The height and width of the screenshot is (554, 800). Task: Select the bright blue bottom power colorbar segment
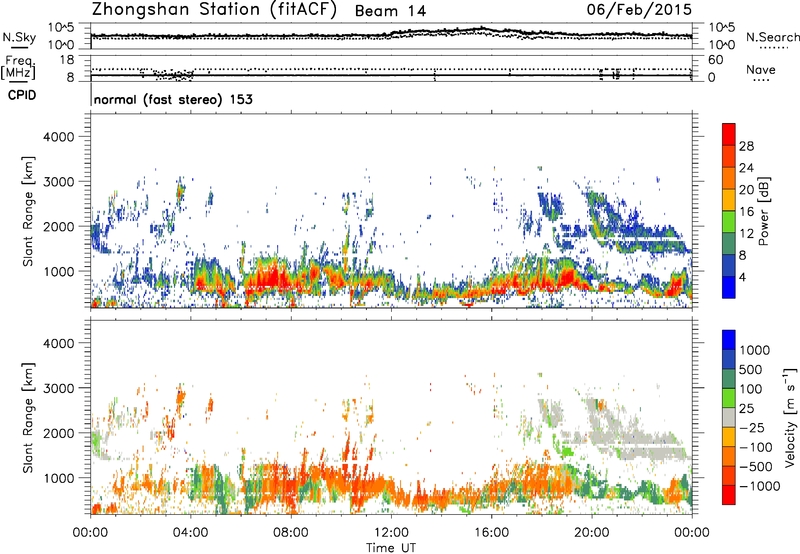729,288
